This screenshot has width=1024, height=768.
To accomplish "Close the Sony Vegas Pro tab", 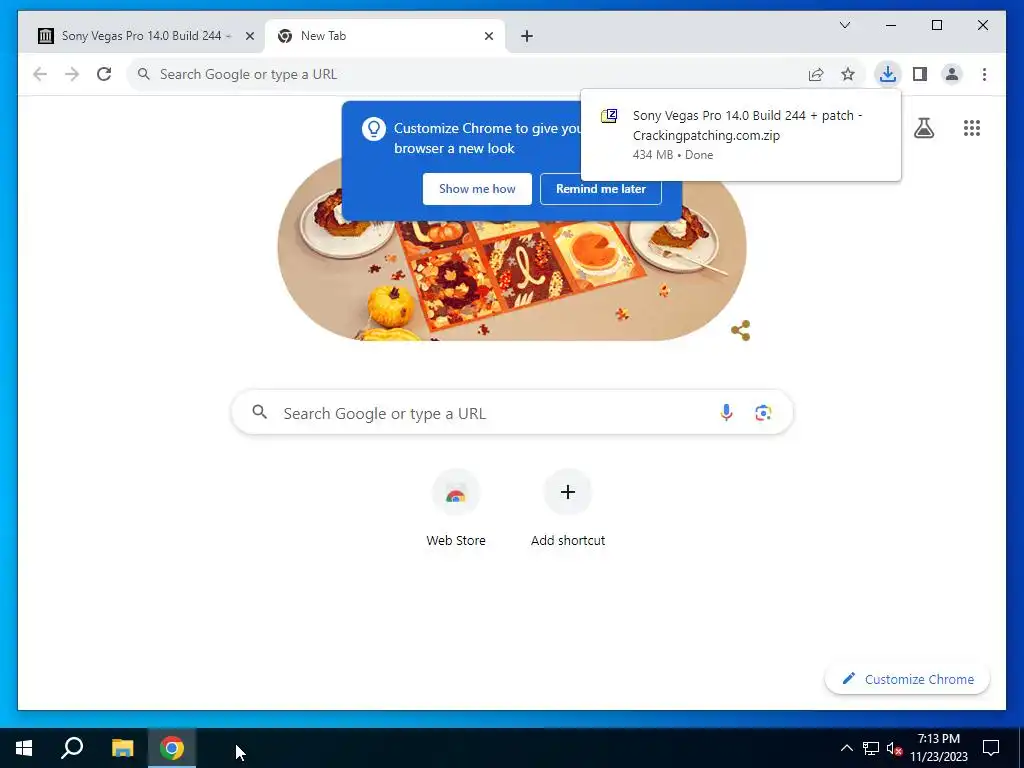I will click(249, 37).
